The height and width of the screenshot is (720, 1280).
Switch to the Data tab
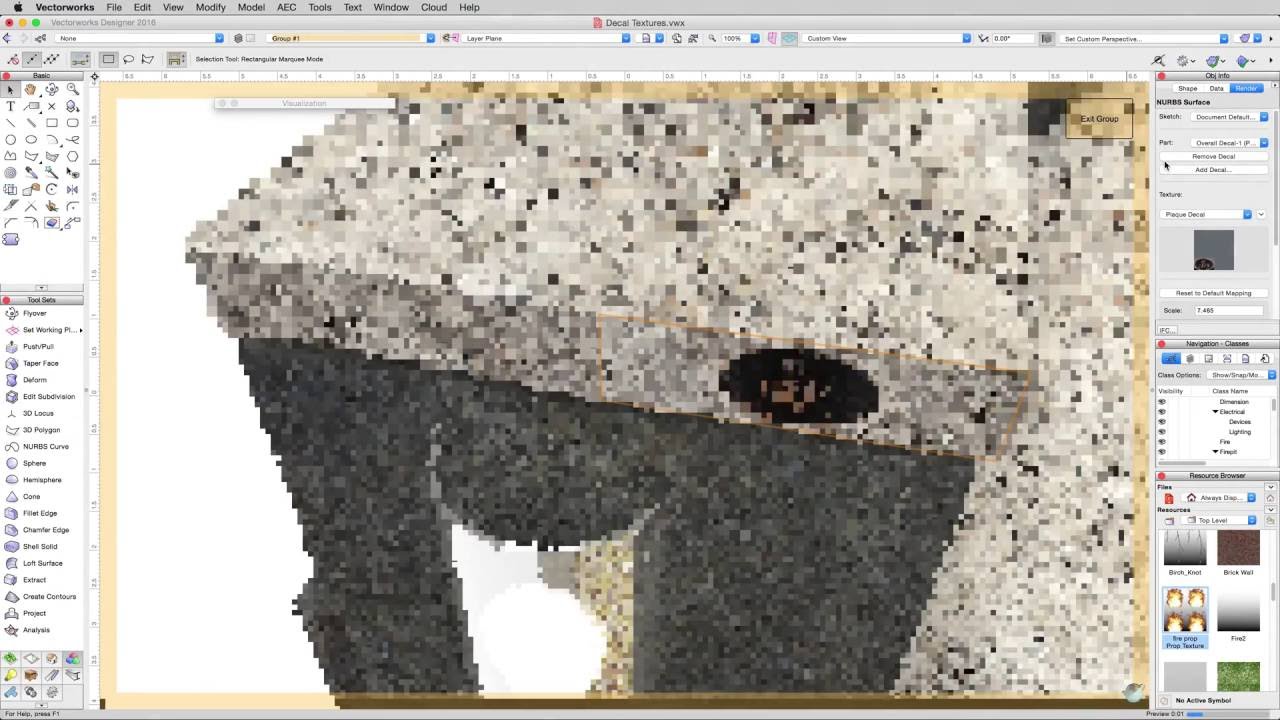1216,88
